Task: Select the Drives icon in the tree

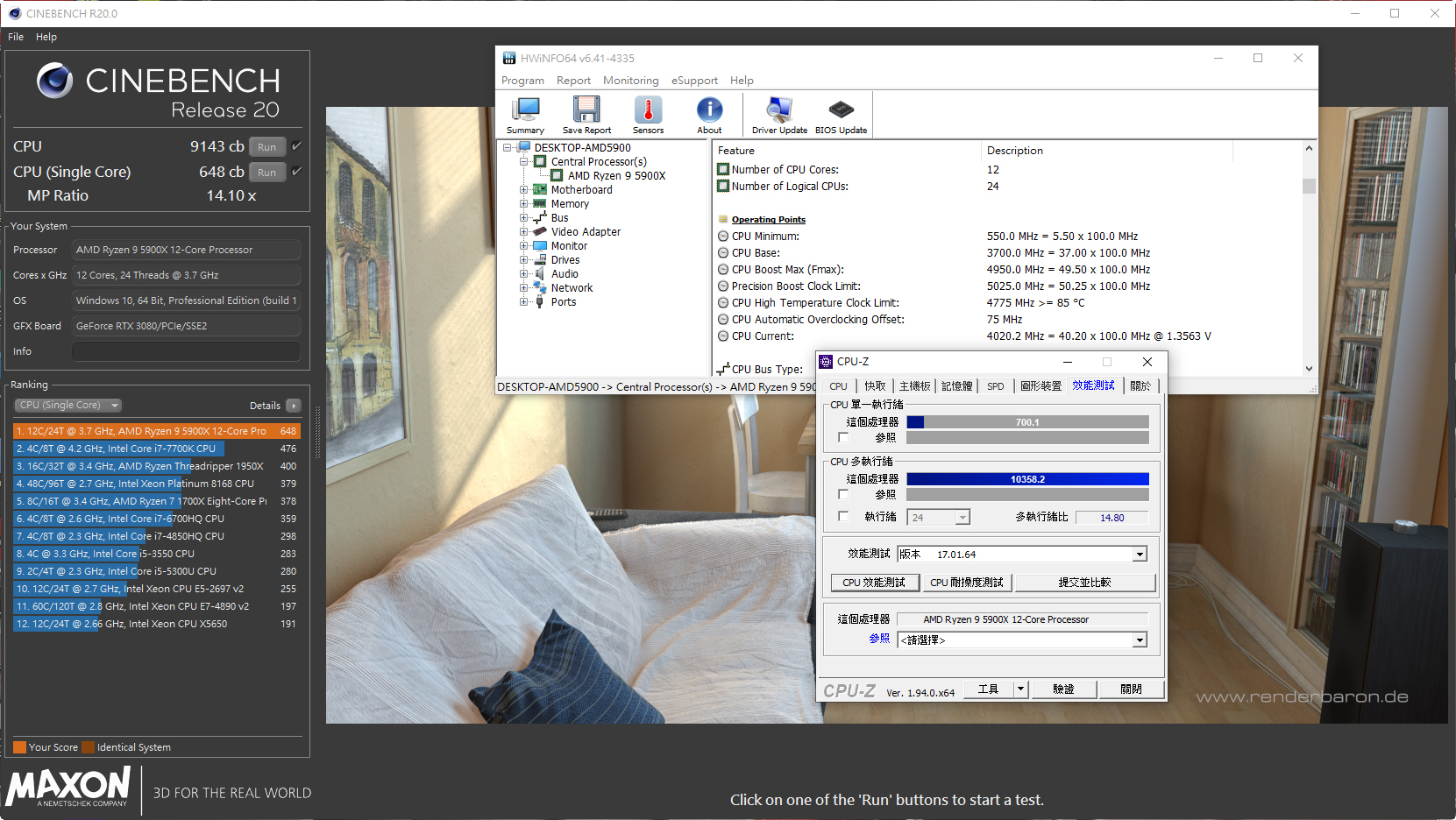Action: (540, 259)
